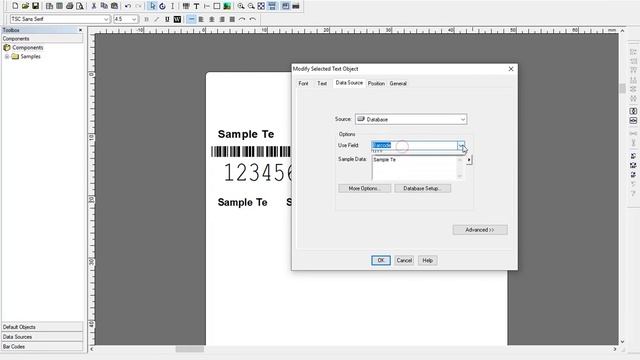Open the Use Field dropdown arrow
Image resolution: width=640 pixels, height=360 pixels.
click(461, 145)
